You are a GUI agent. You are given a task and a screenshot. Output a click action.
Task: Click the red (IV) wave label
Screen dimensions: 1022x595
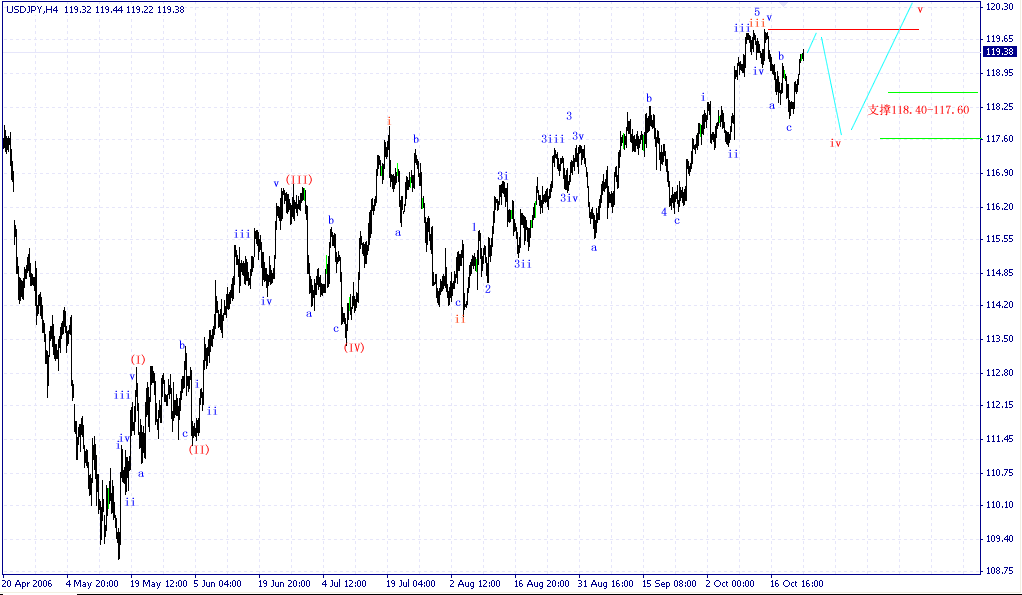[x=354, y=347]
